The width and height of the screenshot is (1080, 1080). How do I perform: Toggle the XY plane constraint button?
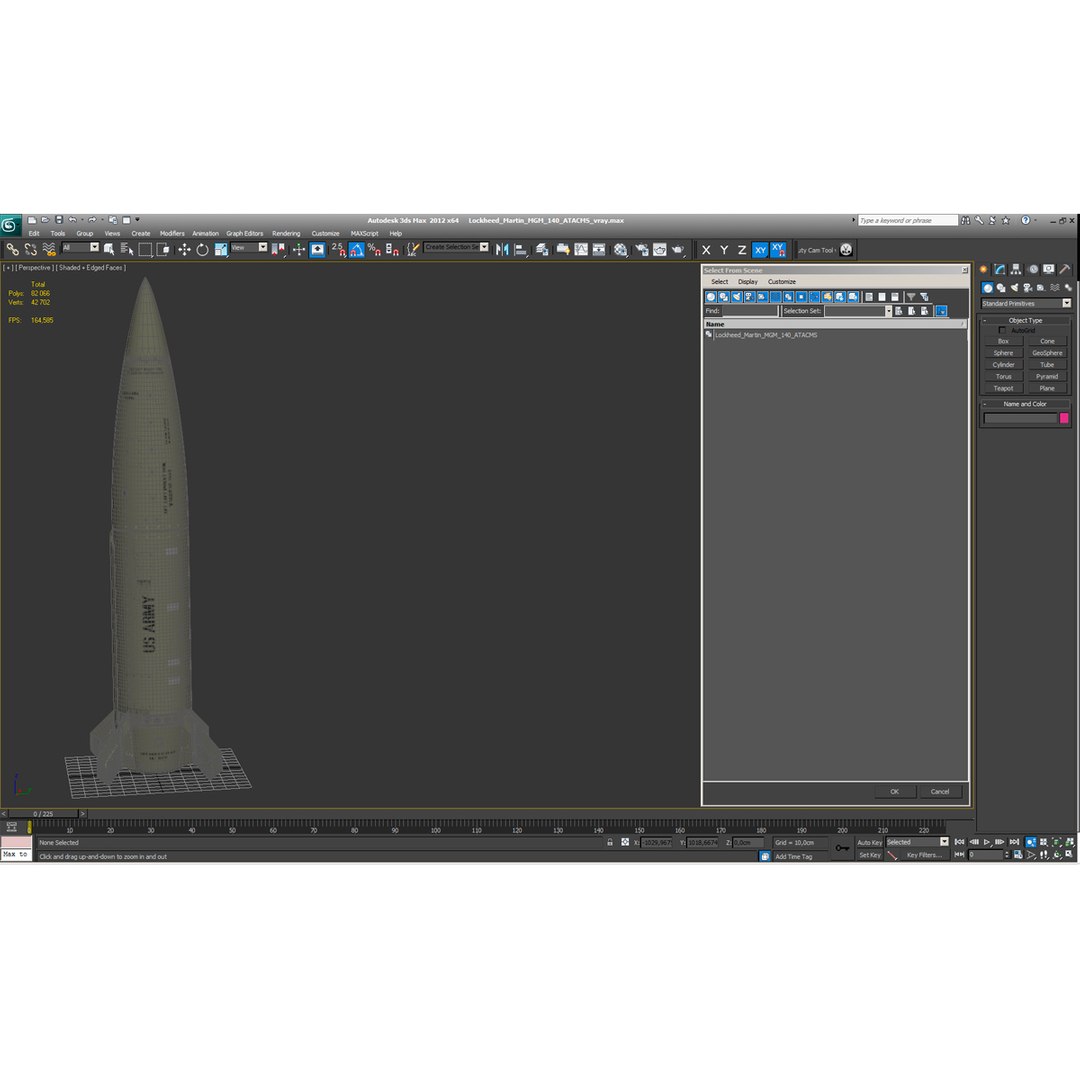point(760,250)
